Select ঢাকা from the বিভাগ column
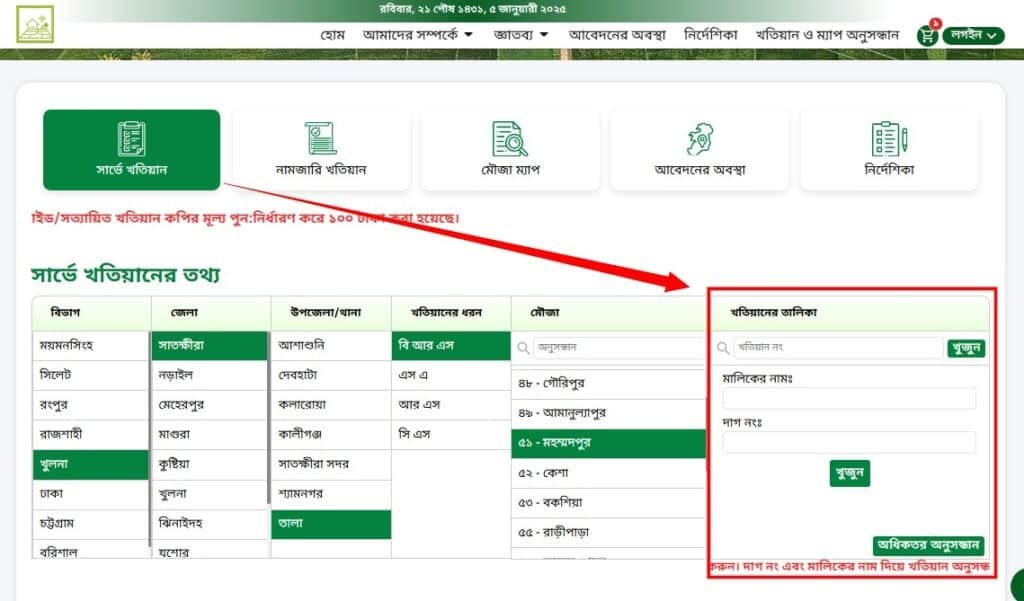Viewport: 1024px width, 601px height. [x=90, y=494]
